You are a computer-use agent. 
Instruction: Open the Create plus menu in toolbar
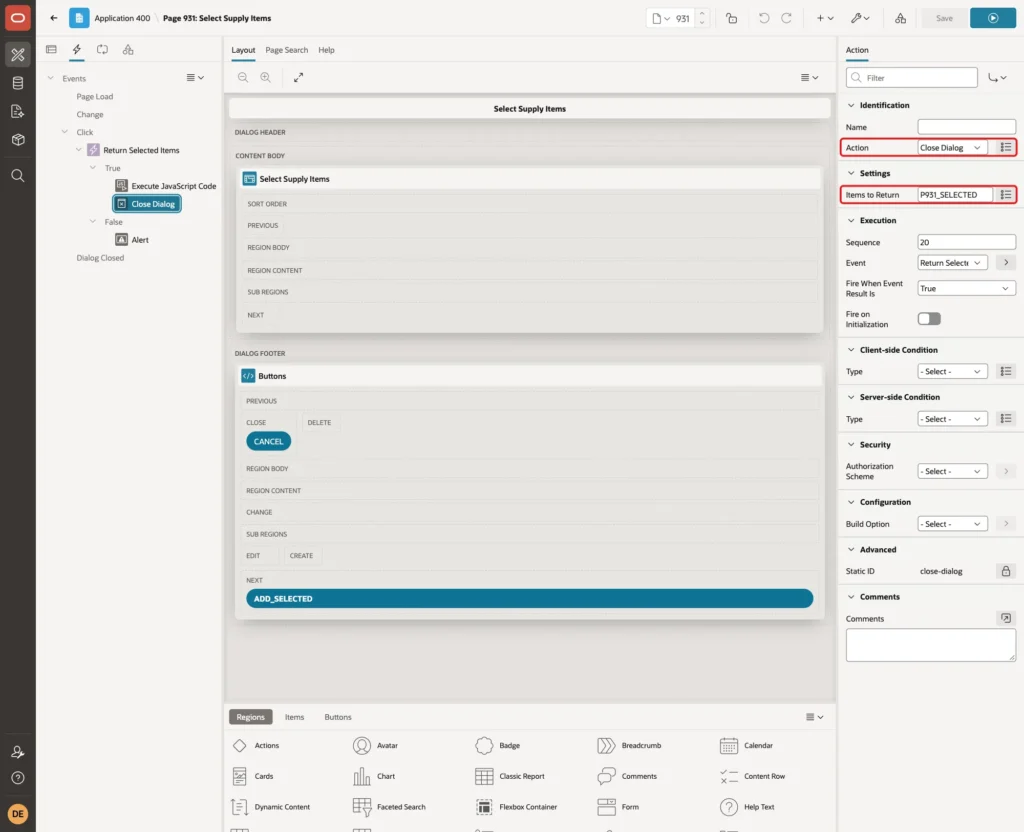point(824,18)
